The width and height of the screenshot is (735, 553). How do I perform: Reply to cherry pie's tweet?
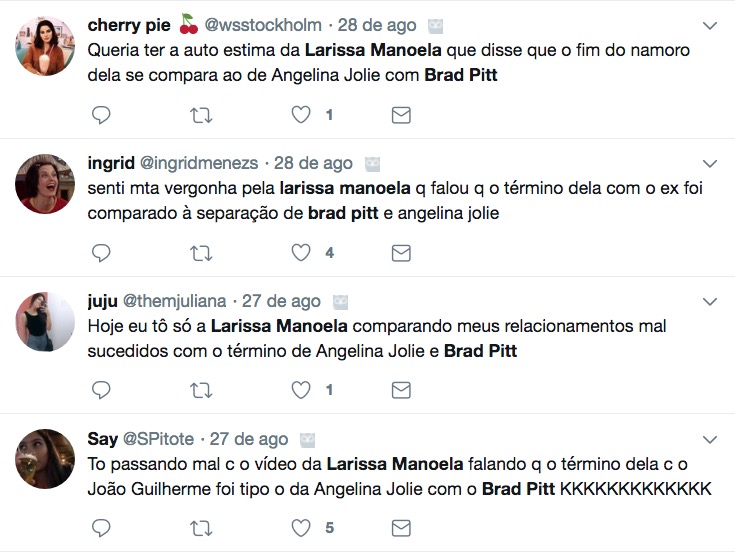[x=101, y=115]
